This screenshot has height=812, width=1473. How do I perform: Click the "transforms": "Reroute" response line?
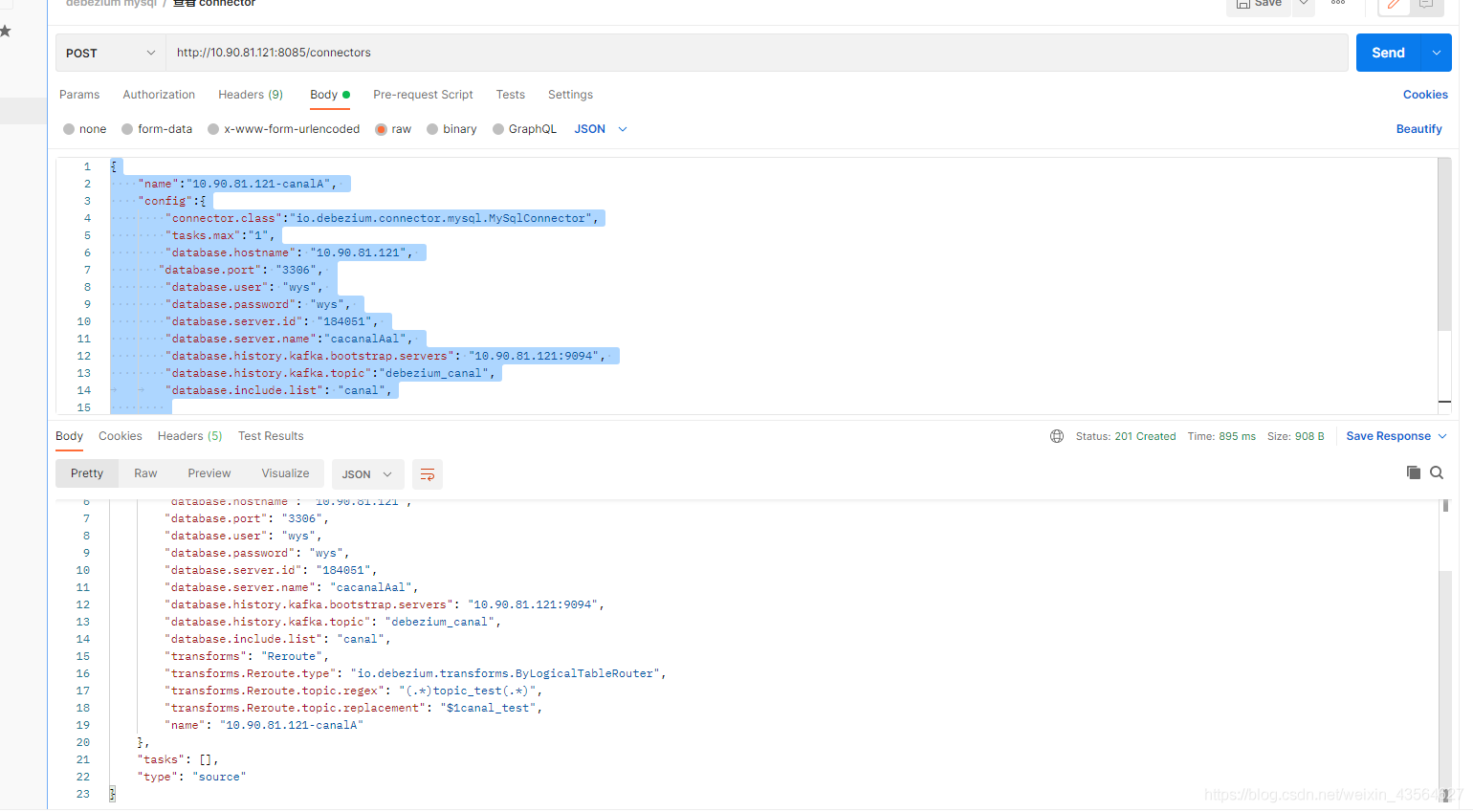247,656
